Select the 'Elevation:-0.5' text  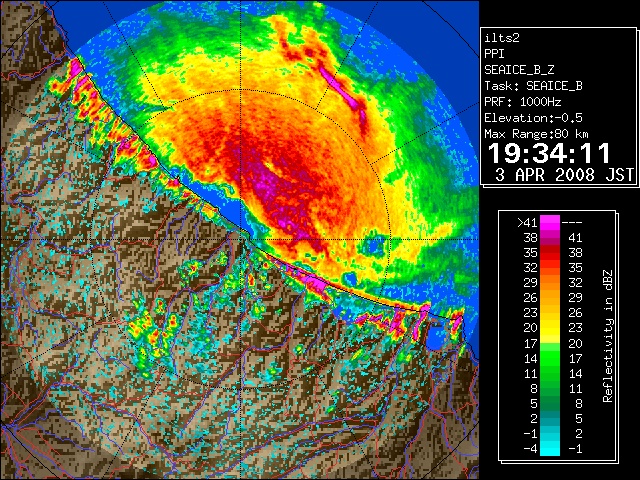533,118
